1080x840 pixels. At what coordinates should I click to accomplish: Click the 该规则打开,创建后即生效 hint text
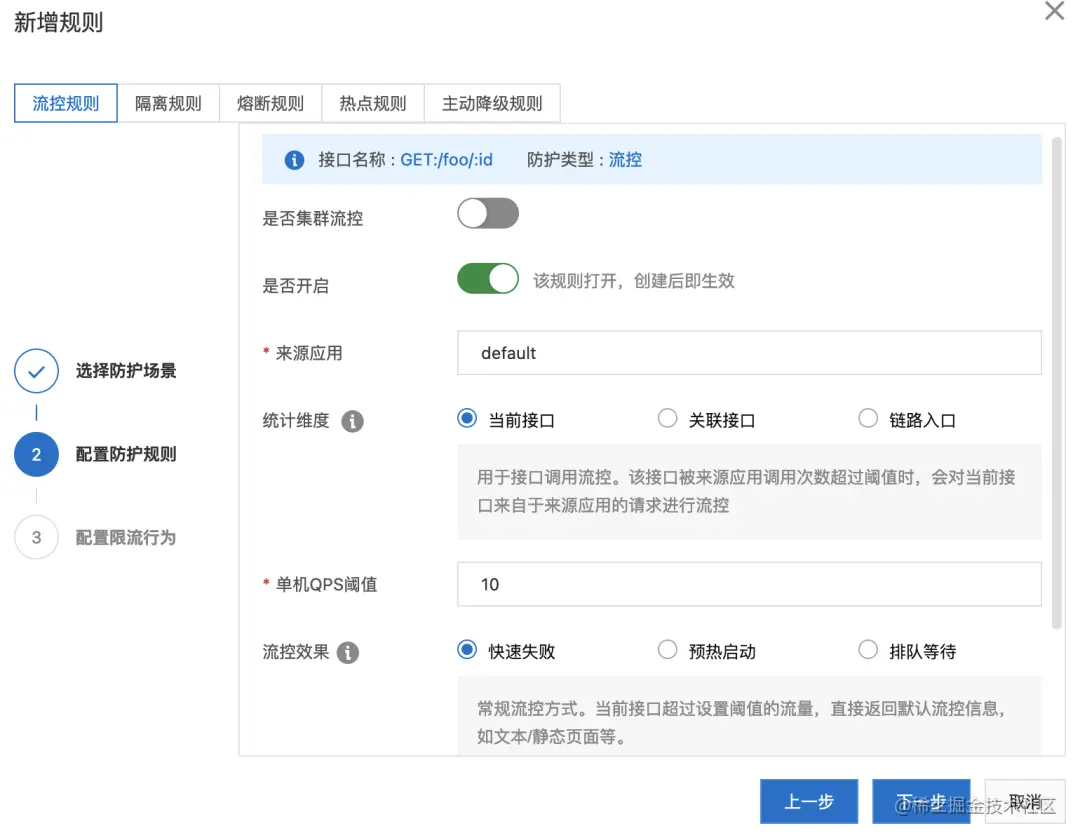pyautogui.click(x=634, y=281)
